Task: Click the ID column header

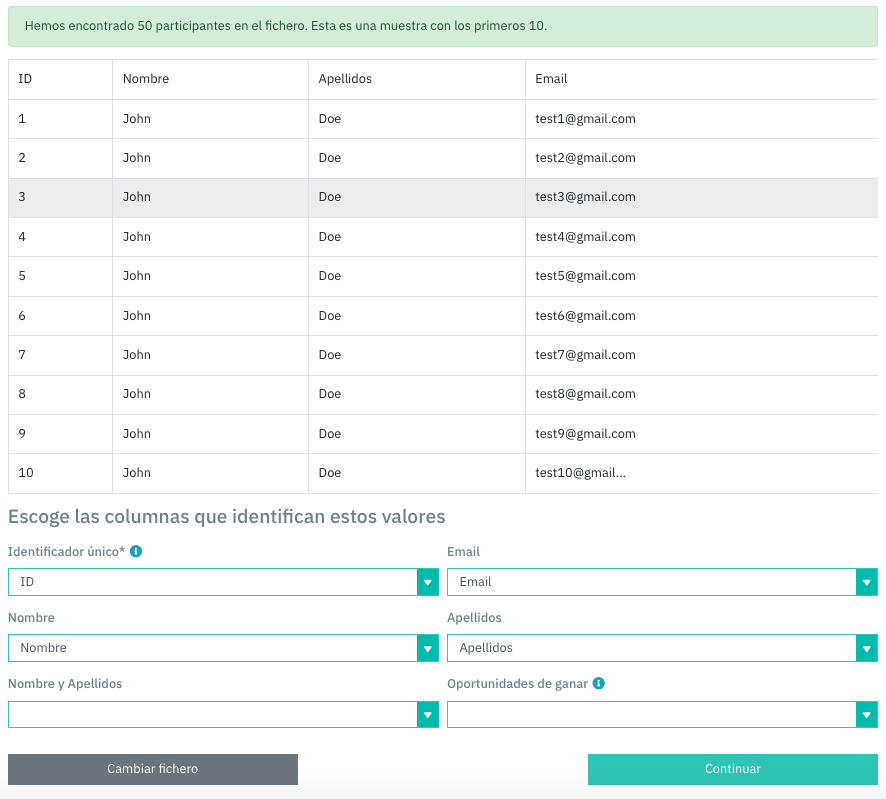Action: click(x=26, y=79)
